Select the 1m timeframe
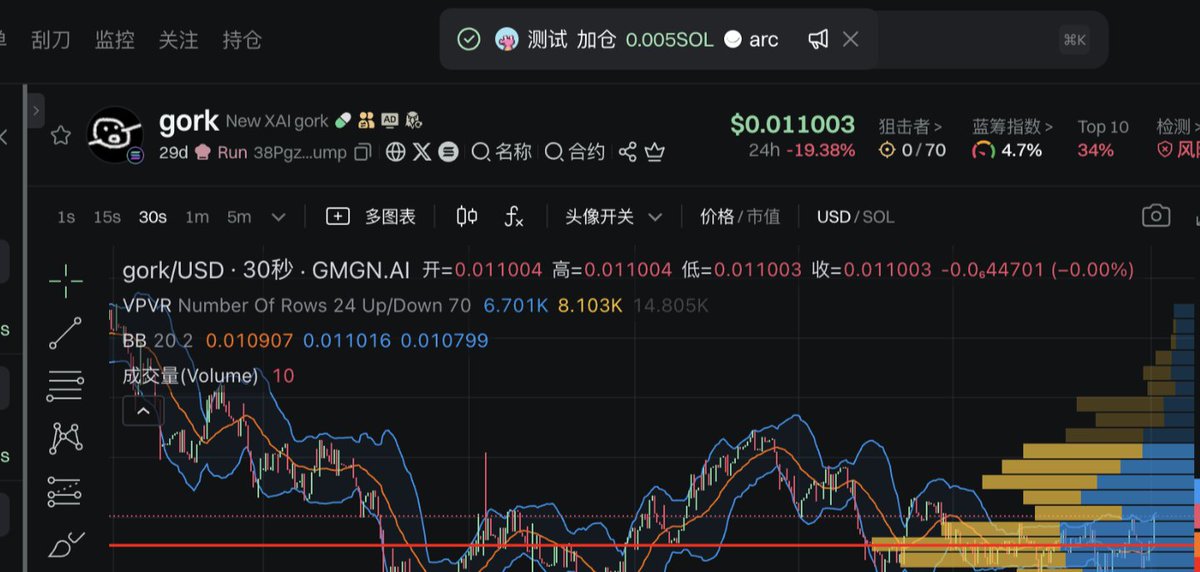1200x572 pixels. [x=197, y=217]
